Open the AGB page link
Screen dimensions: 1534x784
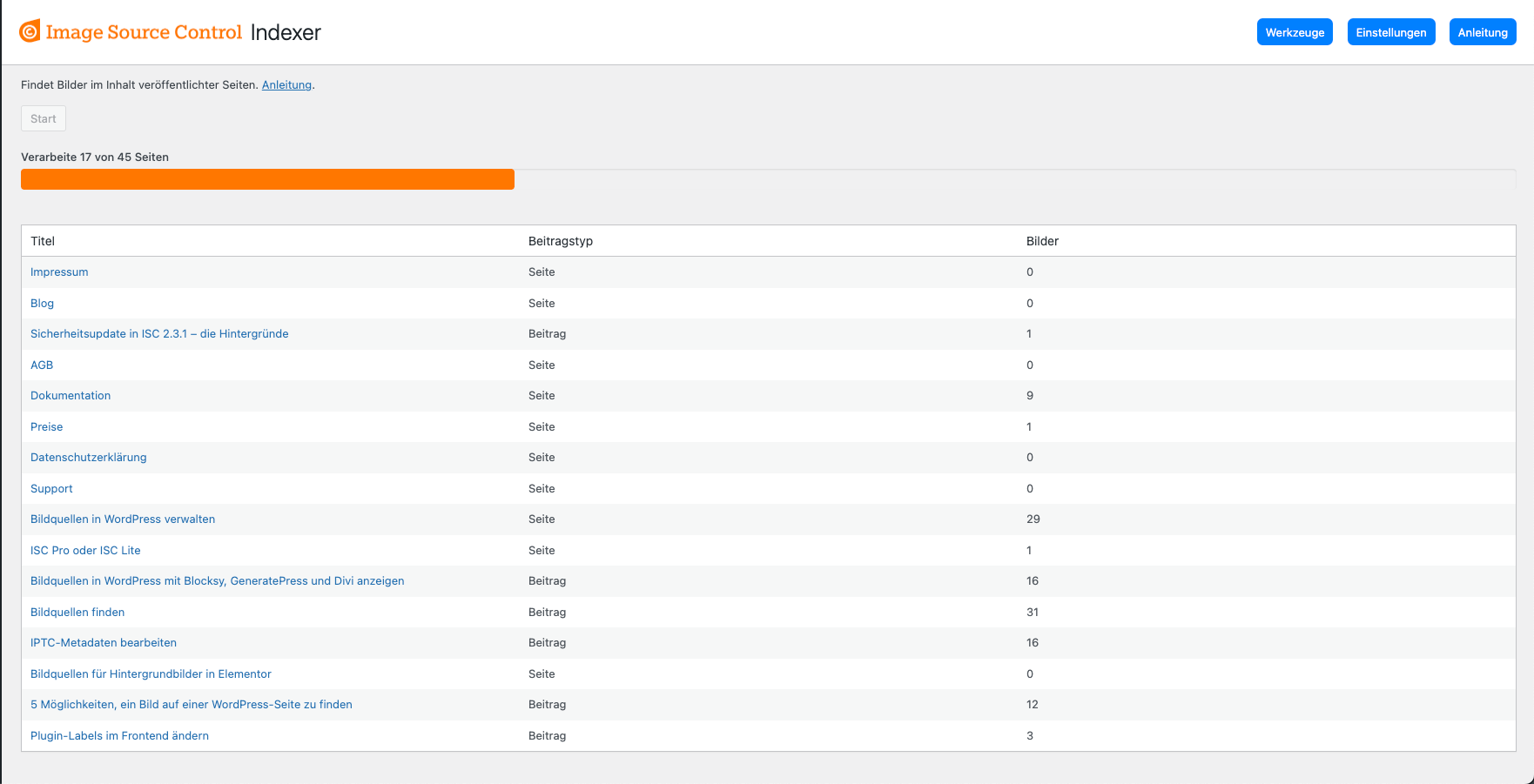point(42,365)
